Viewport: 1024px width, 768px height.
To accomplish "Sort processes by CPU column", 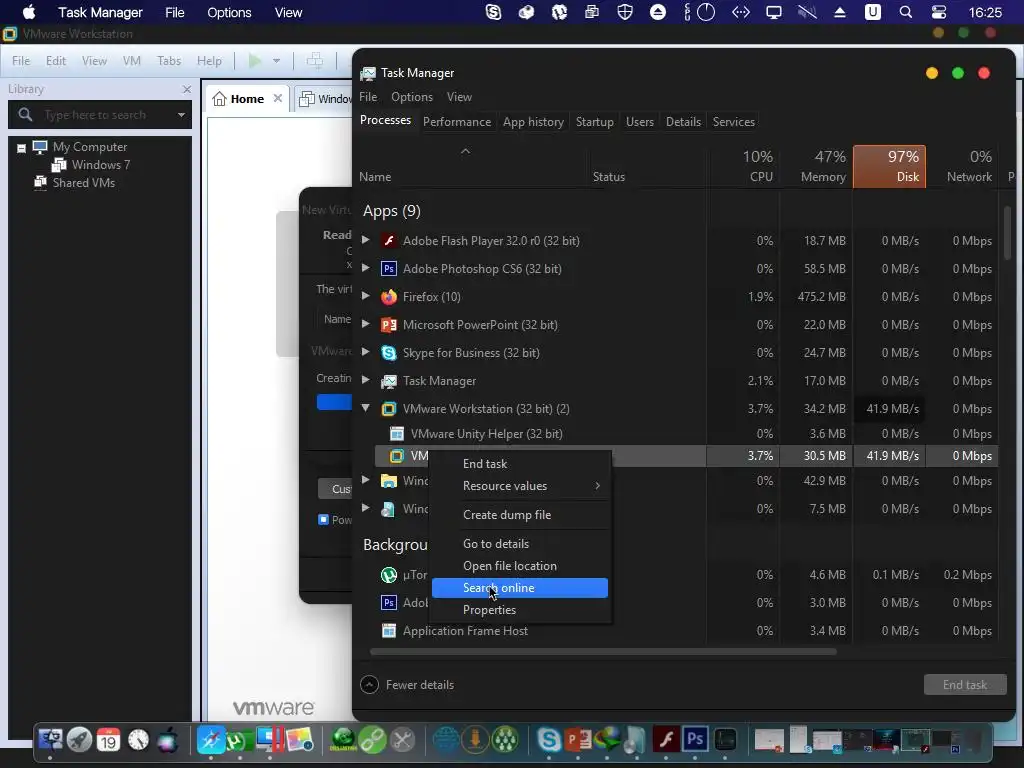I will click(x=744, y=167).
